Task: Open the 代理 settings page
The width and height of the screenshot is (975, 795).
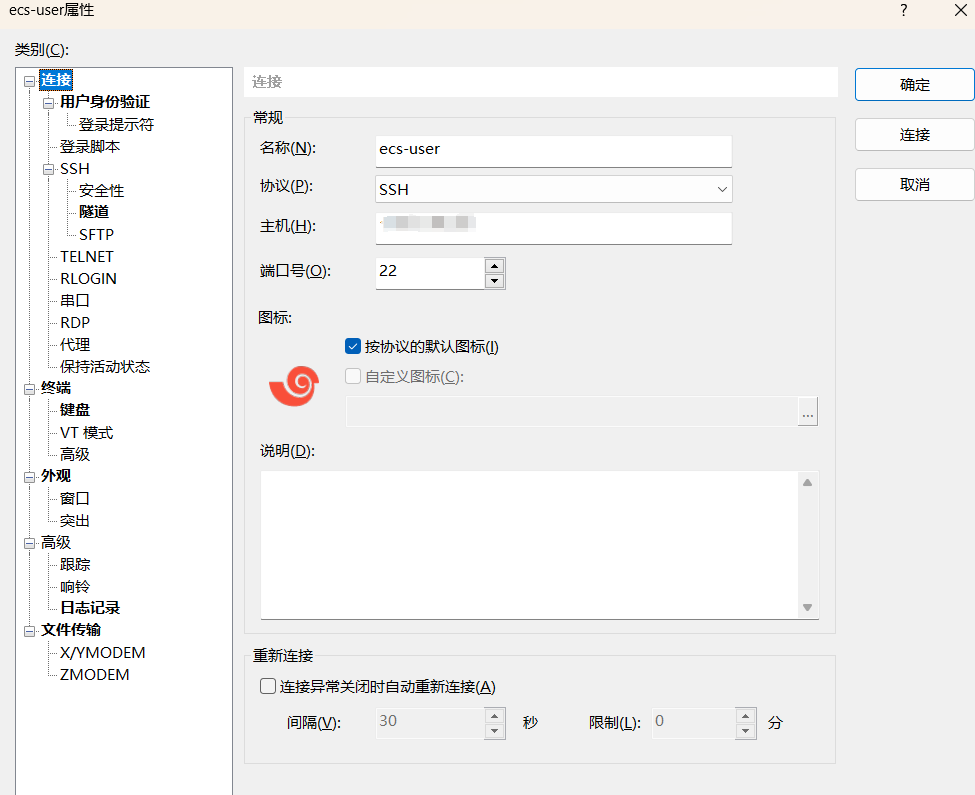Action: pyautogui.click(x=75, y=344)
